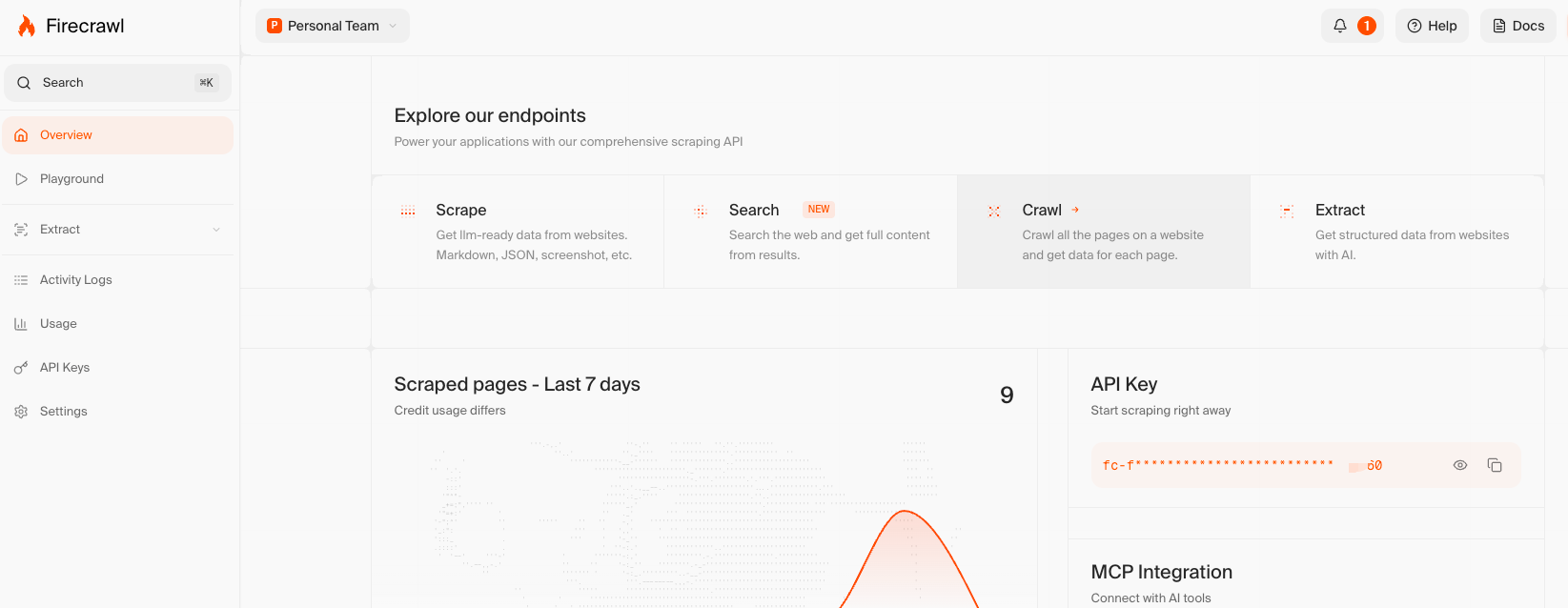Viewport: 1568px width, 608px height.
Task: Select Overview in the sidebar
Action: 66,135
